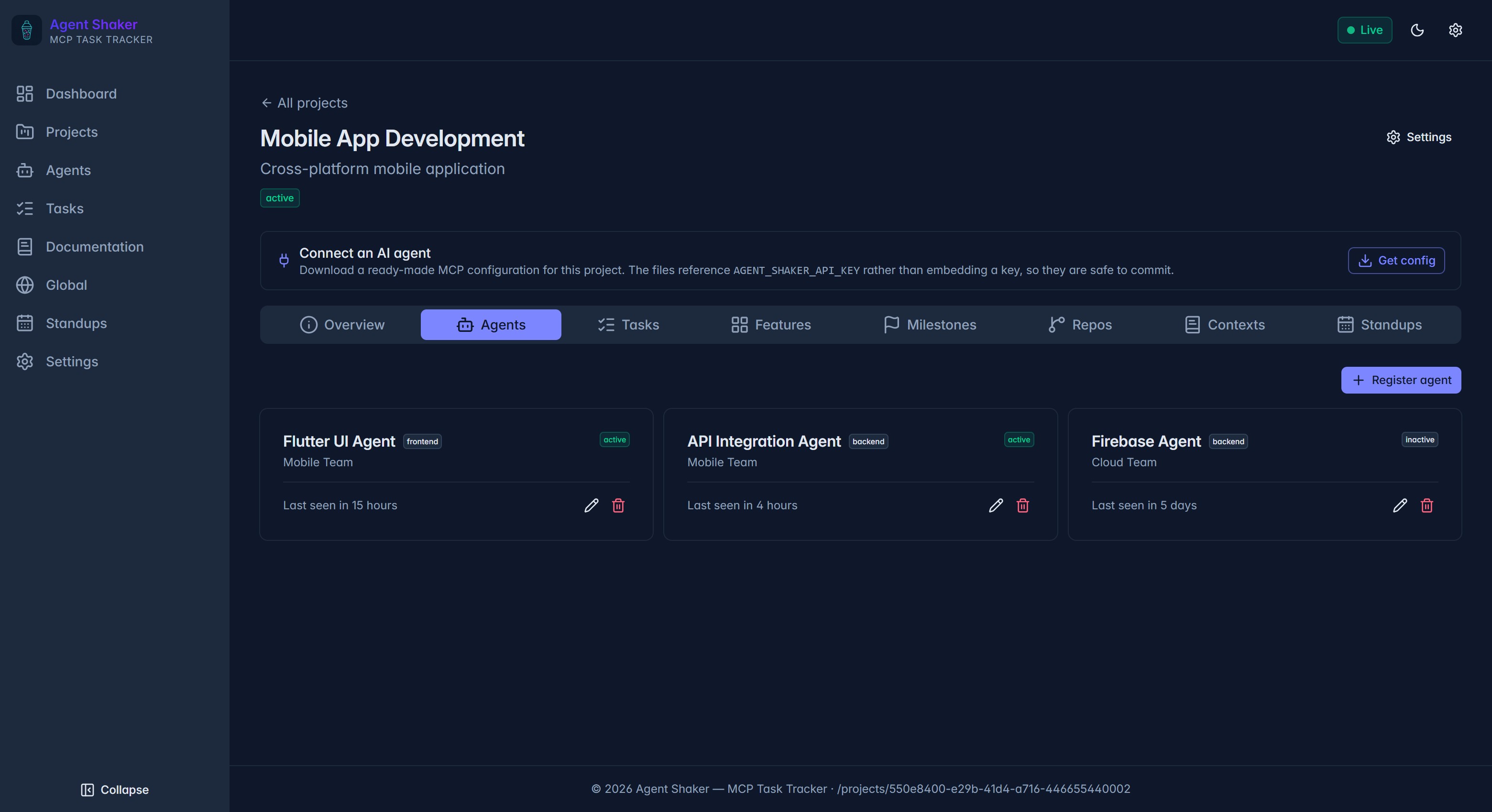The width and height of the screenshot is (1492, 812).
Task: Switch to the project Standups tab
Action: click(1379, 325)
